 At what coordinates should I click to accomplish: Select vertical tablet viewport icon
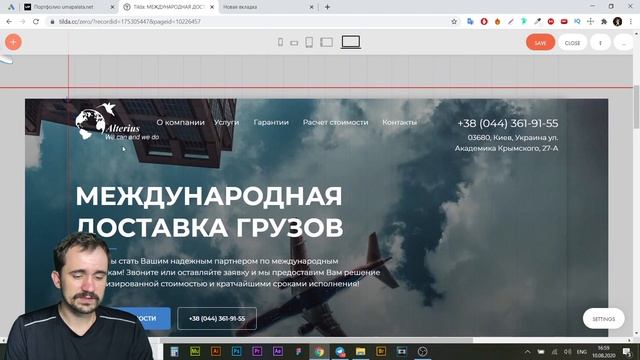(x=309, y=42)
